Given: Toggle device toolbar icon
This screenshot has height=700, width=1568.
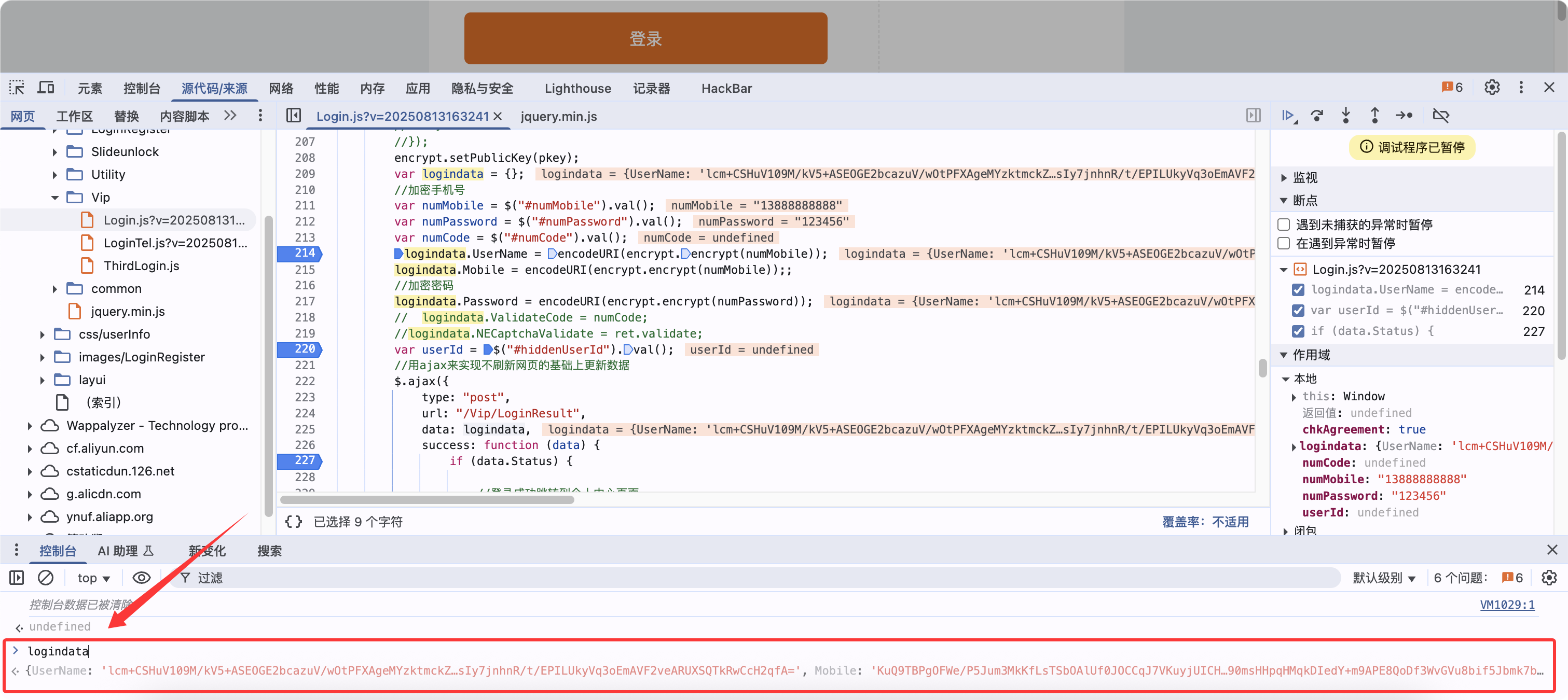Looking at the screenshot, I should pyautogui.click(x=46, y=88).
